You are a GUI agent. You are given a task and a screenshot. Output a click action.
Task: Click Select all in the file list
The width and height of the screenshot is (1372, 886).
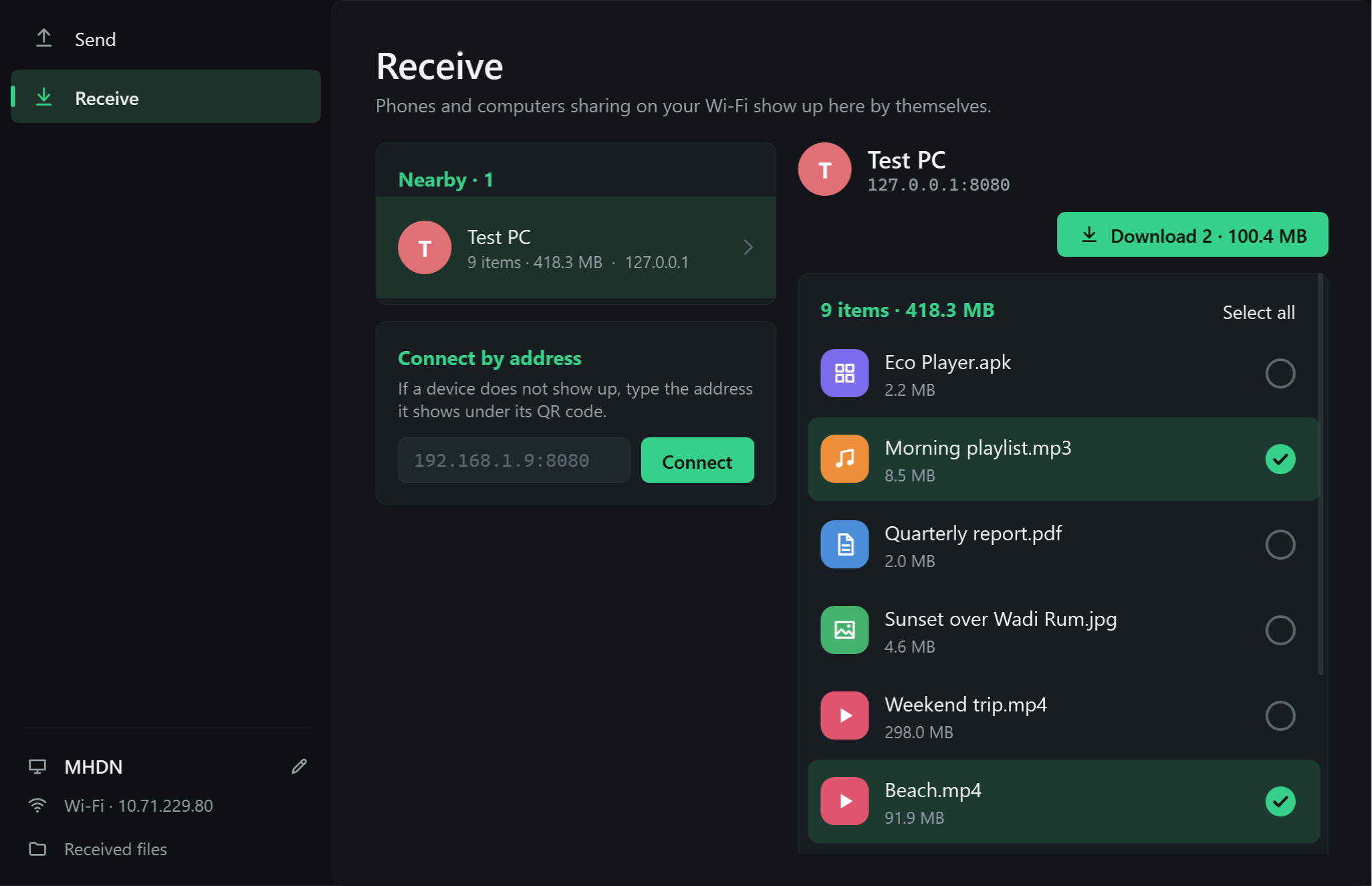pyautogui.click(x=1258, y=312)
